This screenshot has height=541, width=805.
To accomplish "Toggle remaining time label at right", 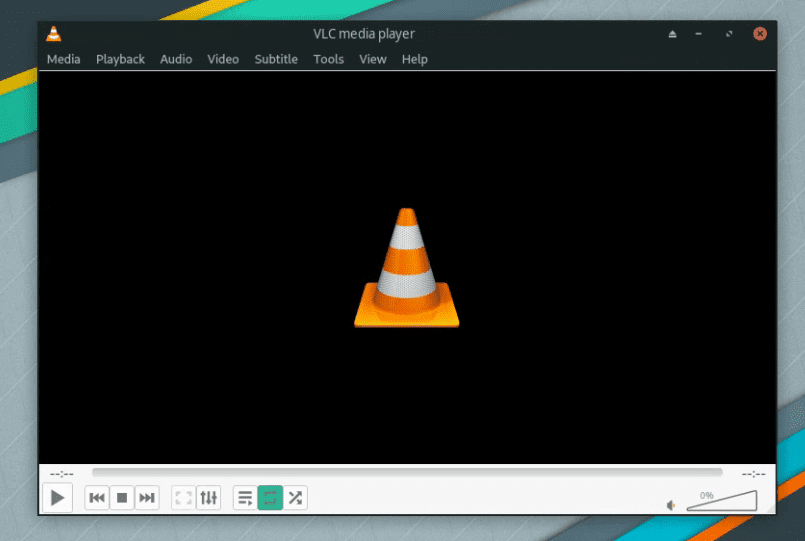I will coord(753,474).
